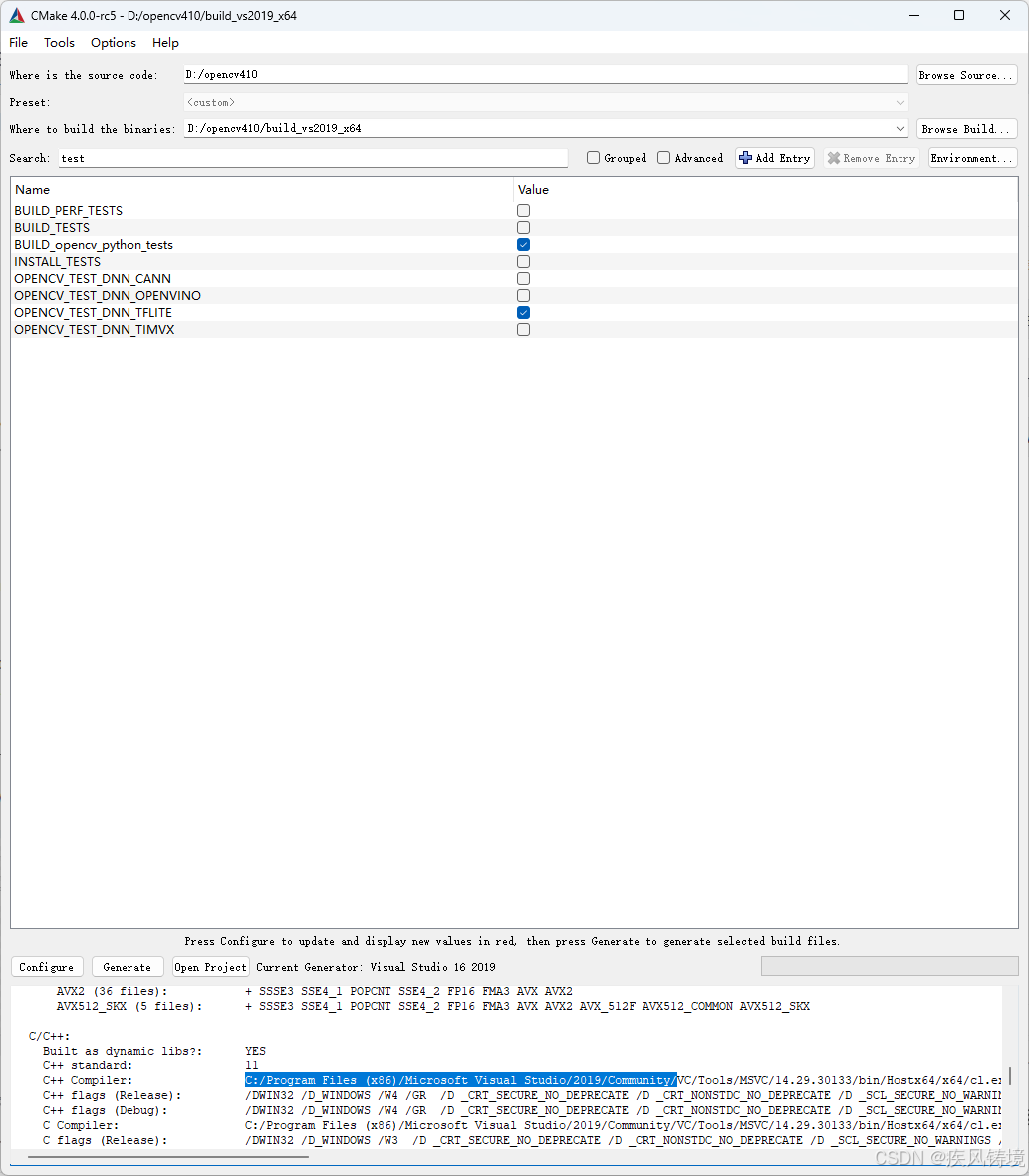
Task: Maximize the CMake window
Action: pos(959,15)
